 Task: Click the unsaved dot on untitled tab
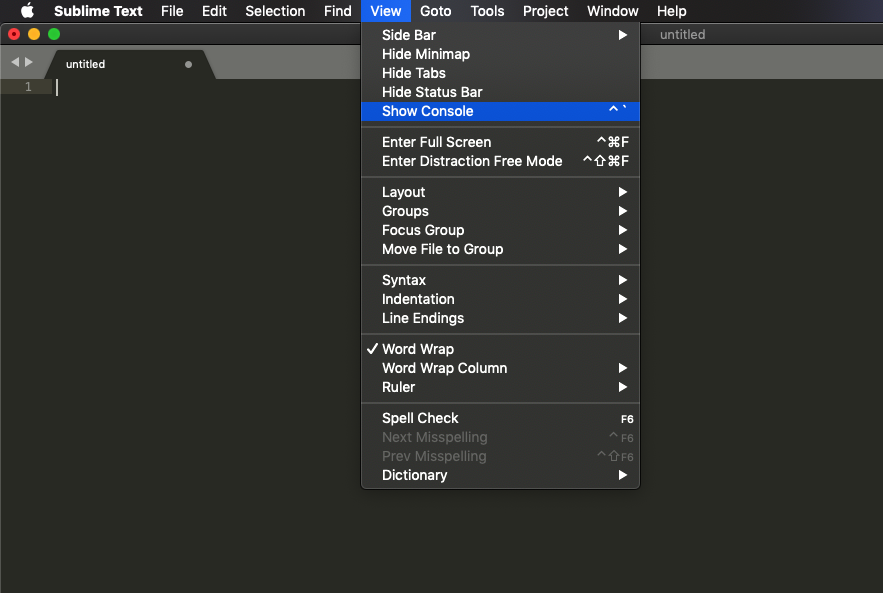(188, 64)
